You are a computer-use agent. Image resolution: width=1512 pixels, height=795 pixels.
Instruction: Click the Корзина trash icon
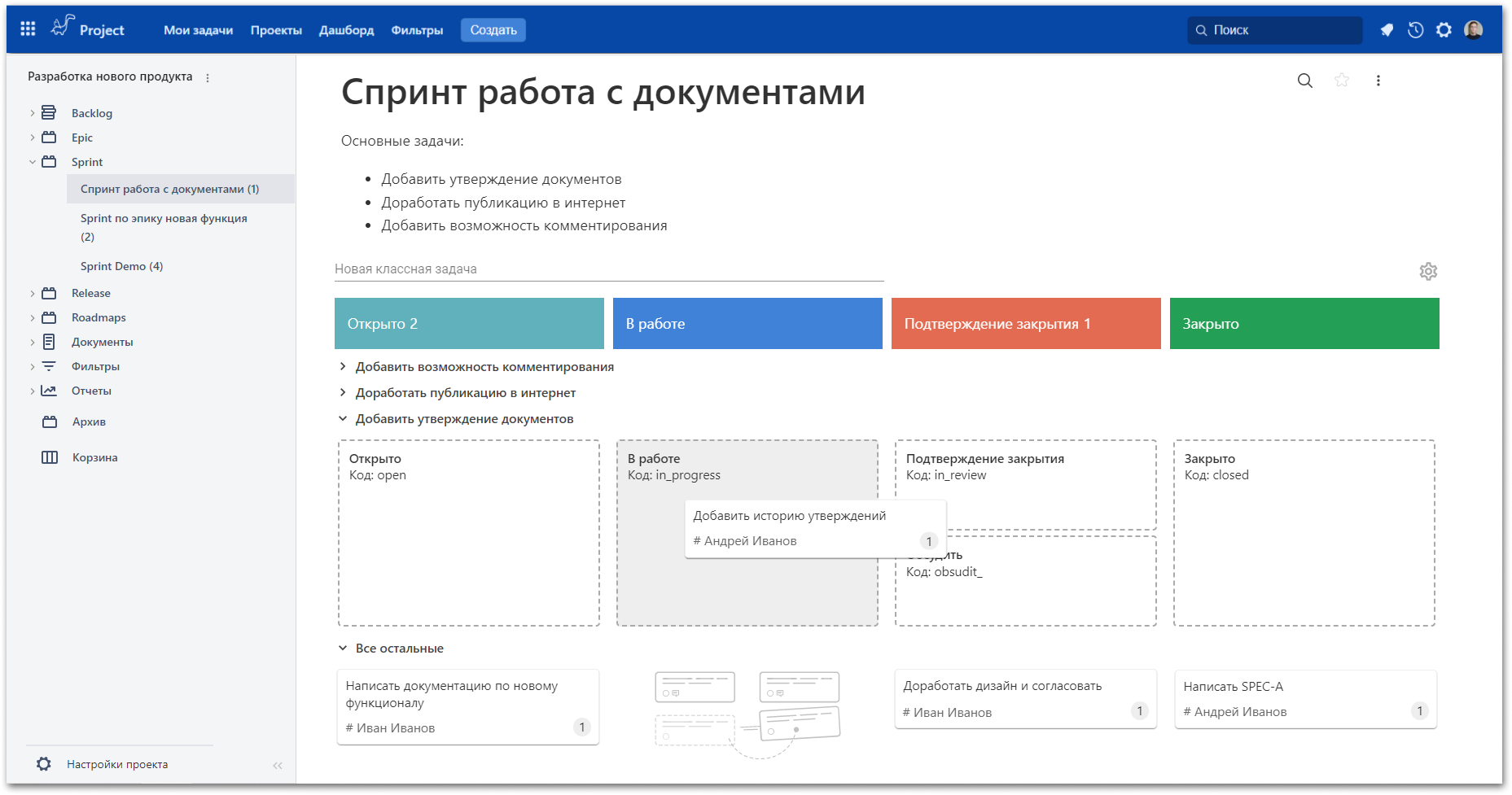(49, 457)
